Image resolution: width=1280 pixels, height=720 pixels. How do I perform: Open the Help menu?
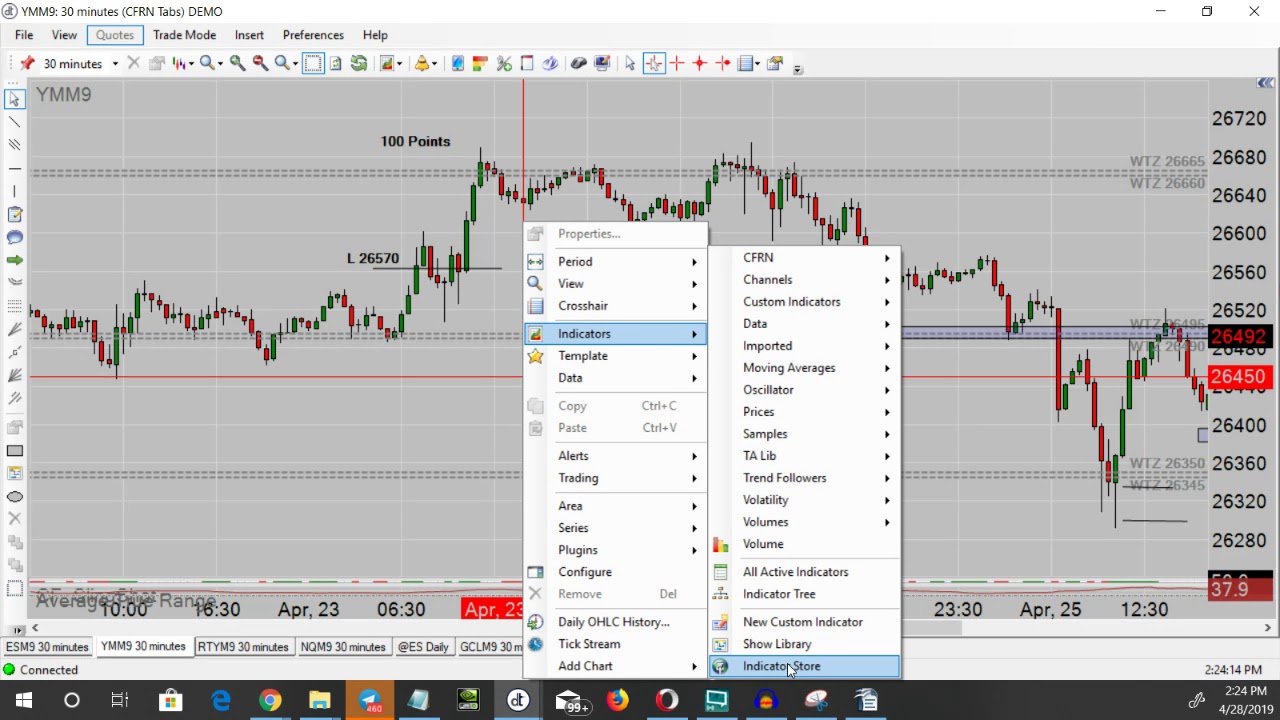coord(375,35)
